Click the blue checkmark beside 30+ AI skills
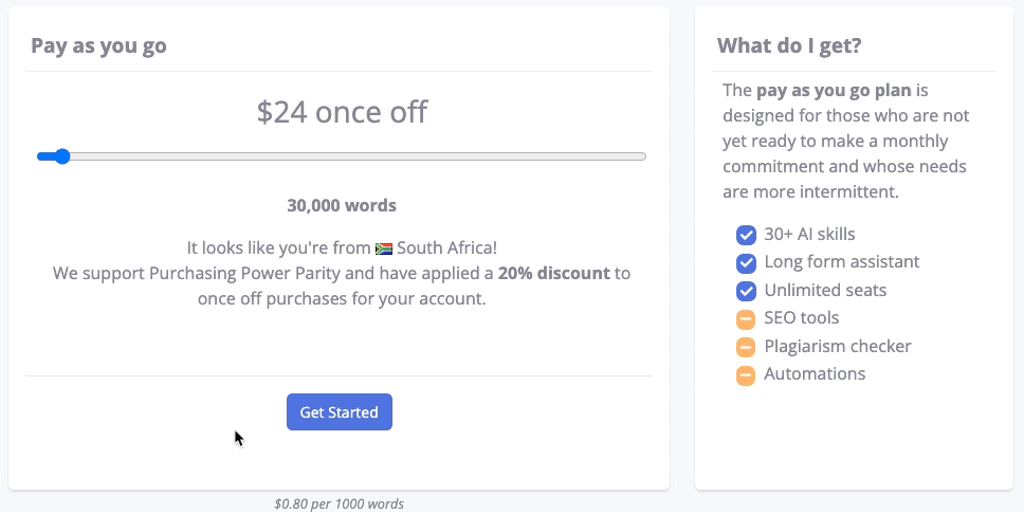 pyautogui.click(x=746, y=235)
